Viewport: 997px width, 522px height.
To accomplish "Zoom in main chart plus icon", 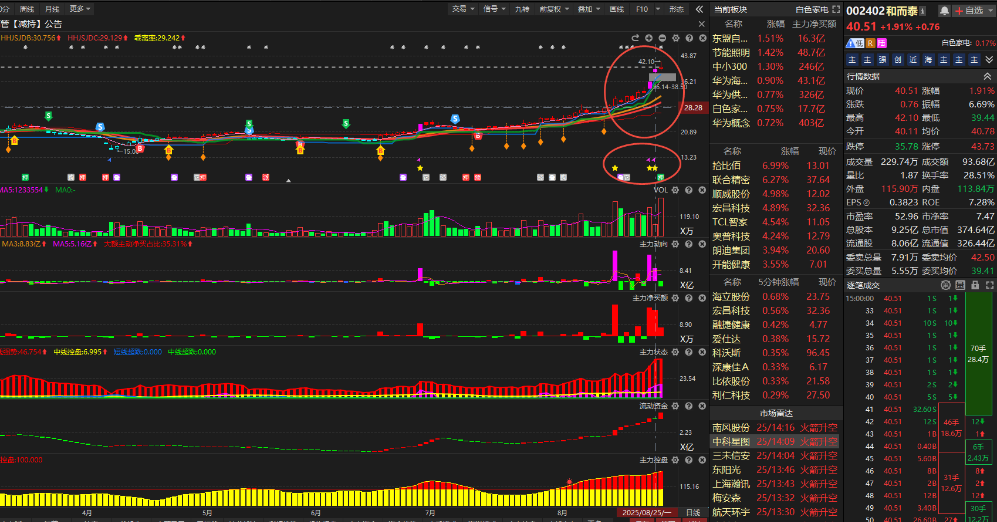I will tap(649, 38).
